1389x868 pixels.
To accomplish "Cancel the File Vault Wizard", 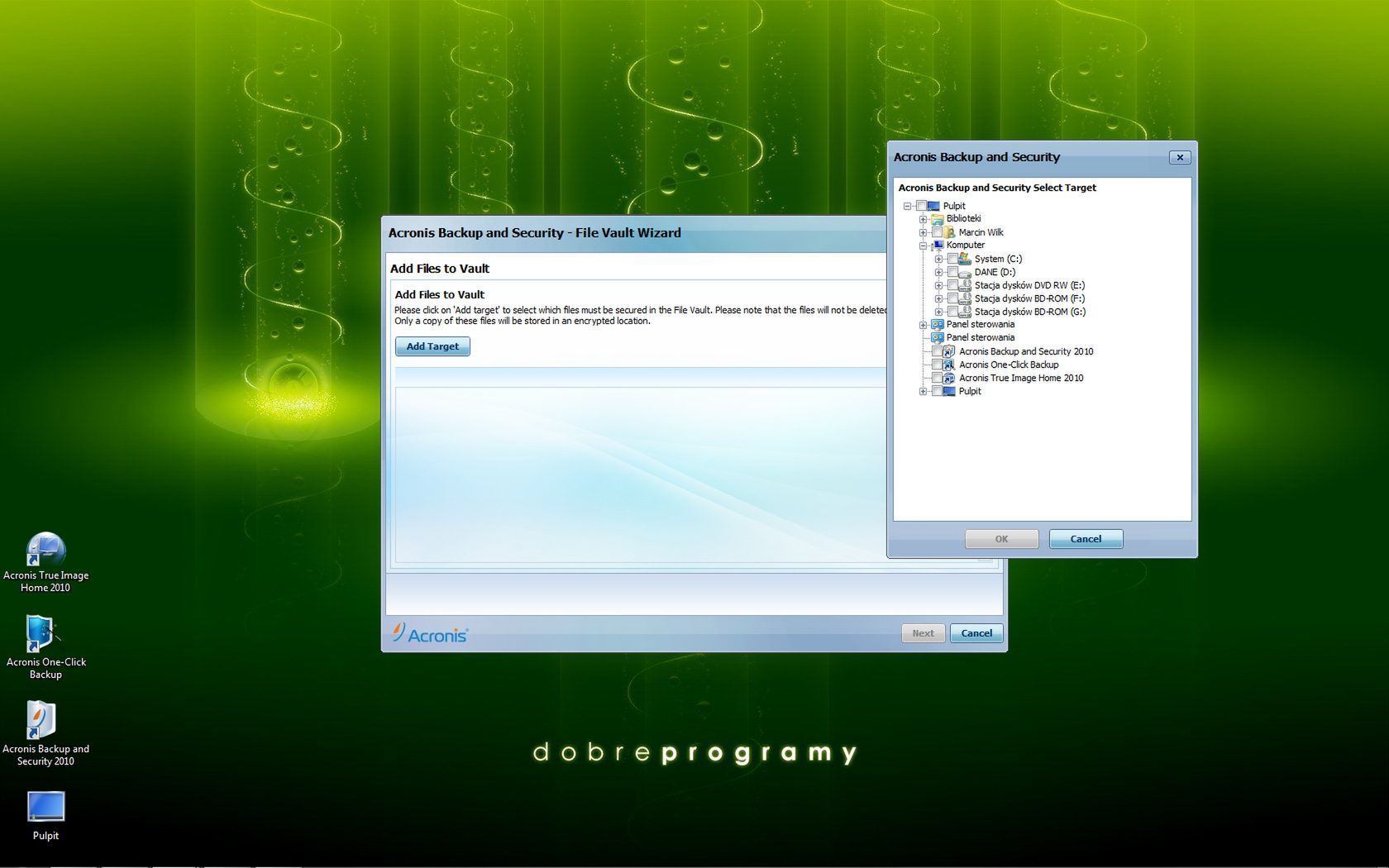I will click(x=976, y=633).
